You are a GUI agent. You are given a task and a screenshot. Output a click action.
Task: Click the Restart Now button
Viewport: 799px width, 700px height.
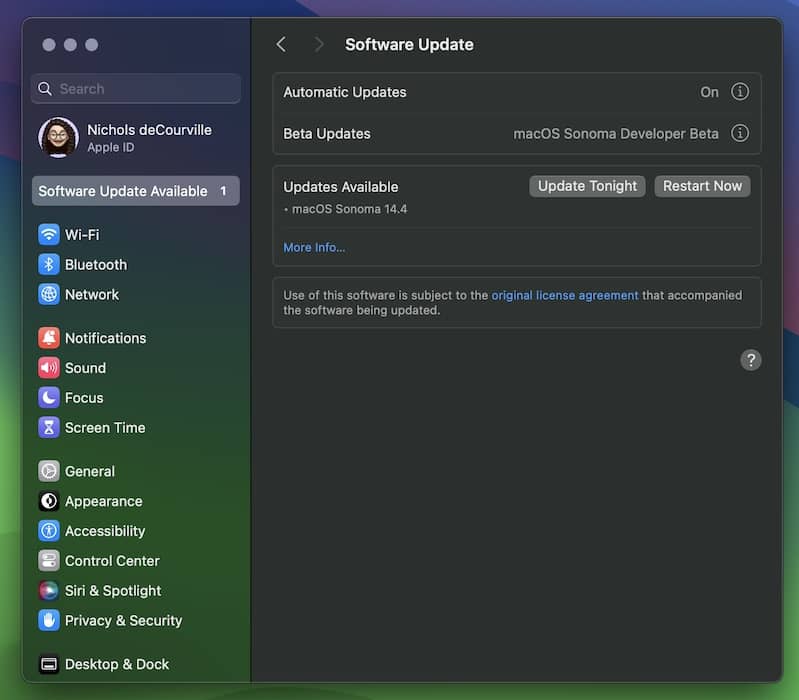coord(702,186)
